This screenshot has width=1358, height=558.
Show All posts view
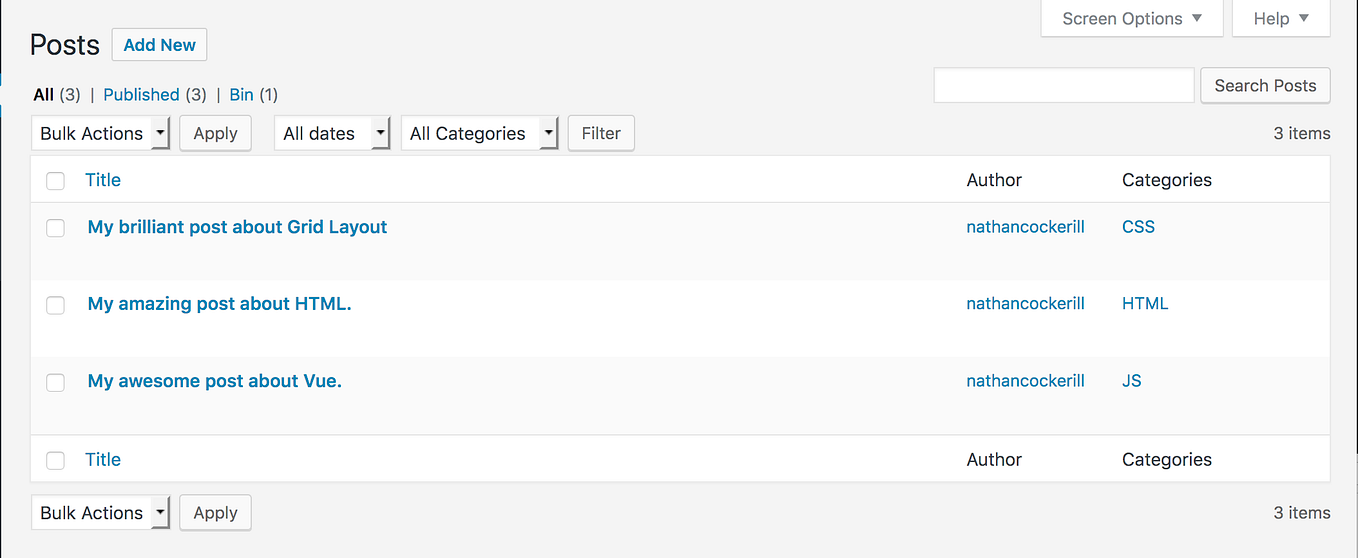[43, 95]
